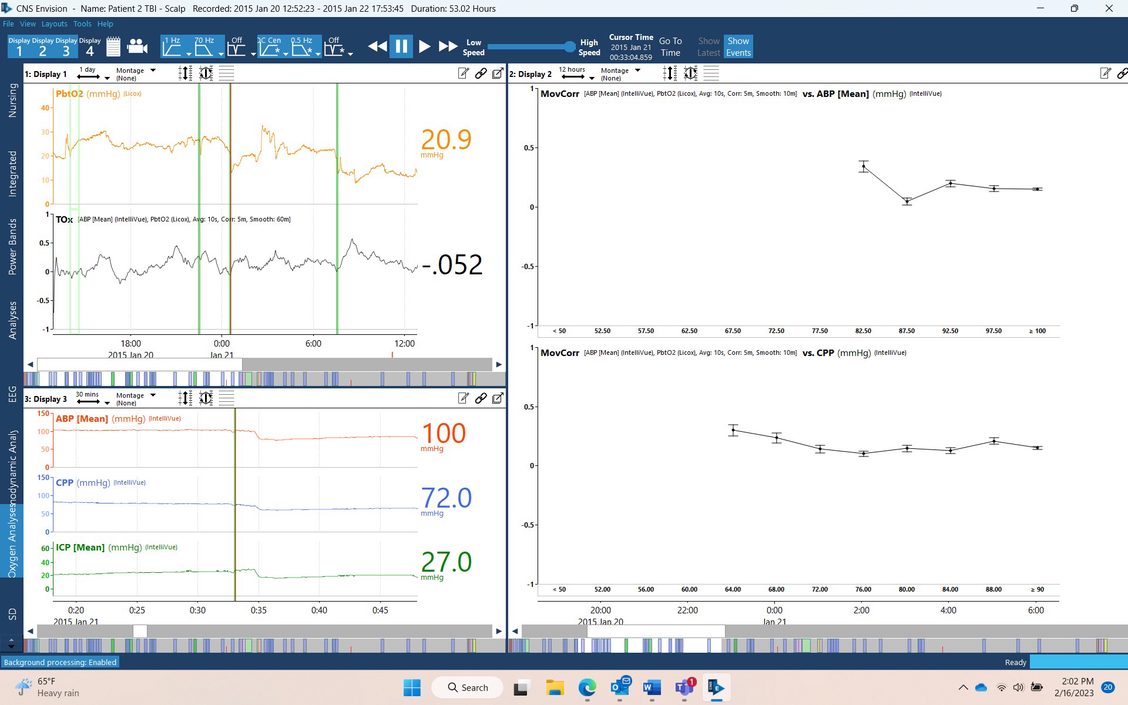1128x705 pixels.
Task: Click the auto-scale icon in Display 3
Action: coord(206,397)
